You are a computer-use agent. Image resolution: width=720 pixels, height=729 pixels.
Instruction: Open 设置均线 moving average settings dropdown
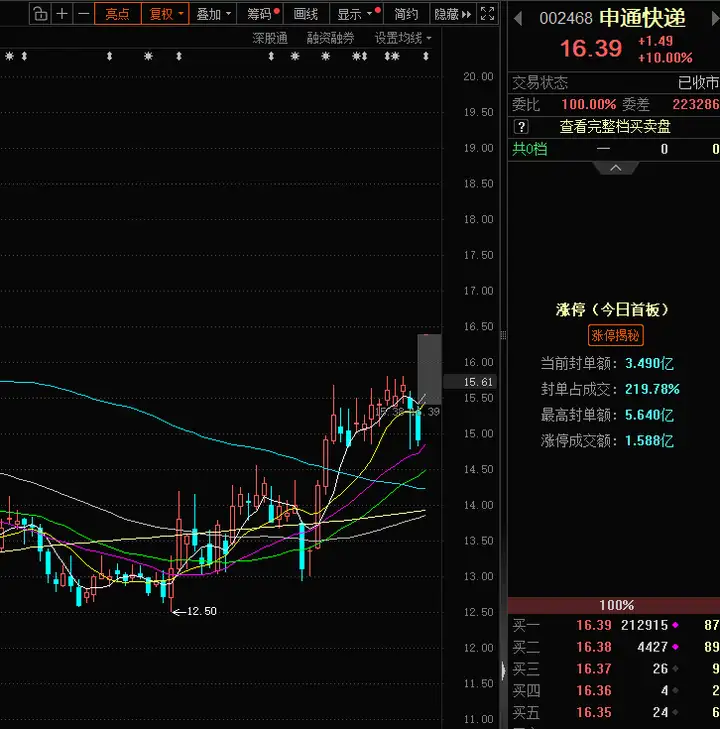pyautogui.click(x=403, y=38)
